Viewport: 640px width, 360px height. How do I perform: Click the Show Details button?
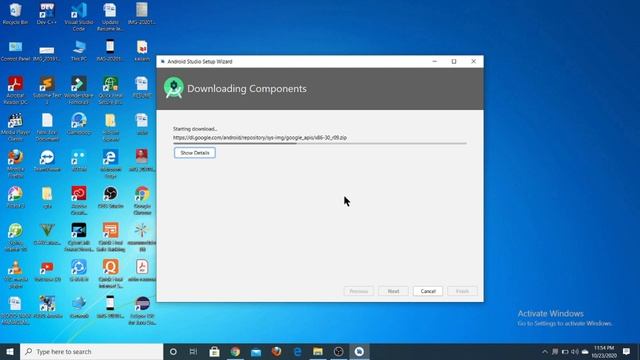click(x=195, y=153)
